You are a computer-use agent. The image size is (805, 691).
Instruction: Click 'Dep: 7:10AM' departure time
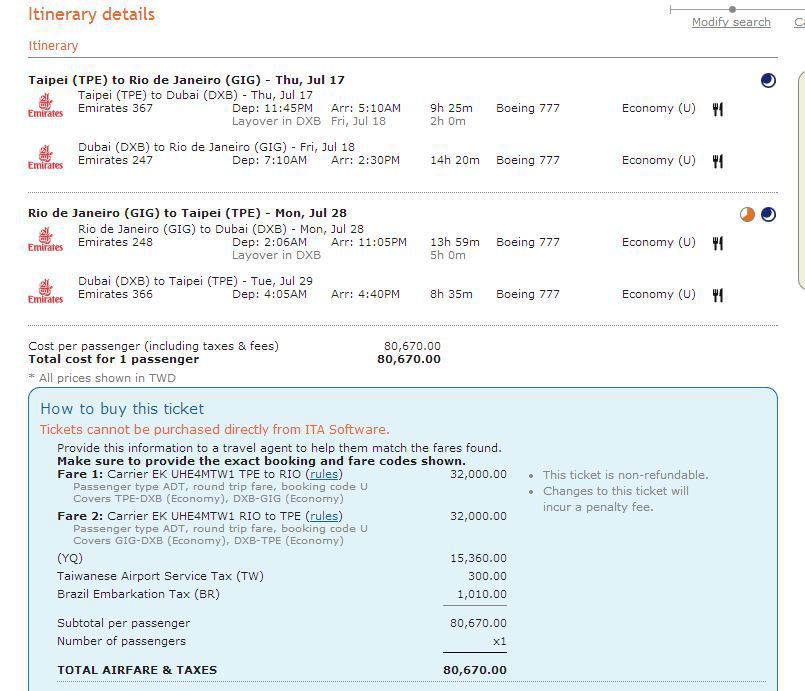pyautogui.click(x=270, y=160)
